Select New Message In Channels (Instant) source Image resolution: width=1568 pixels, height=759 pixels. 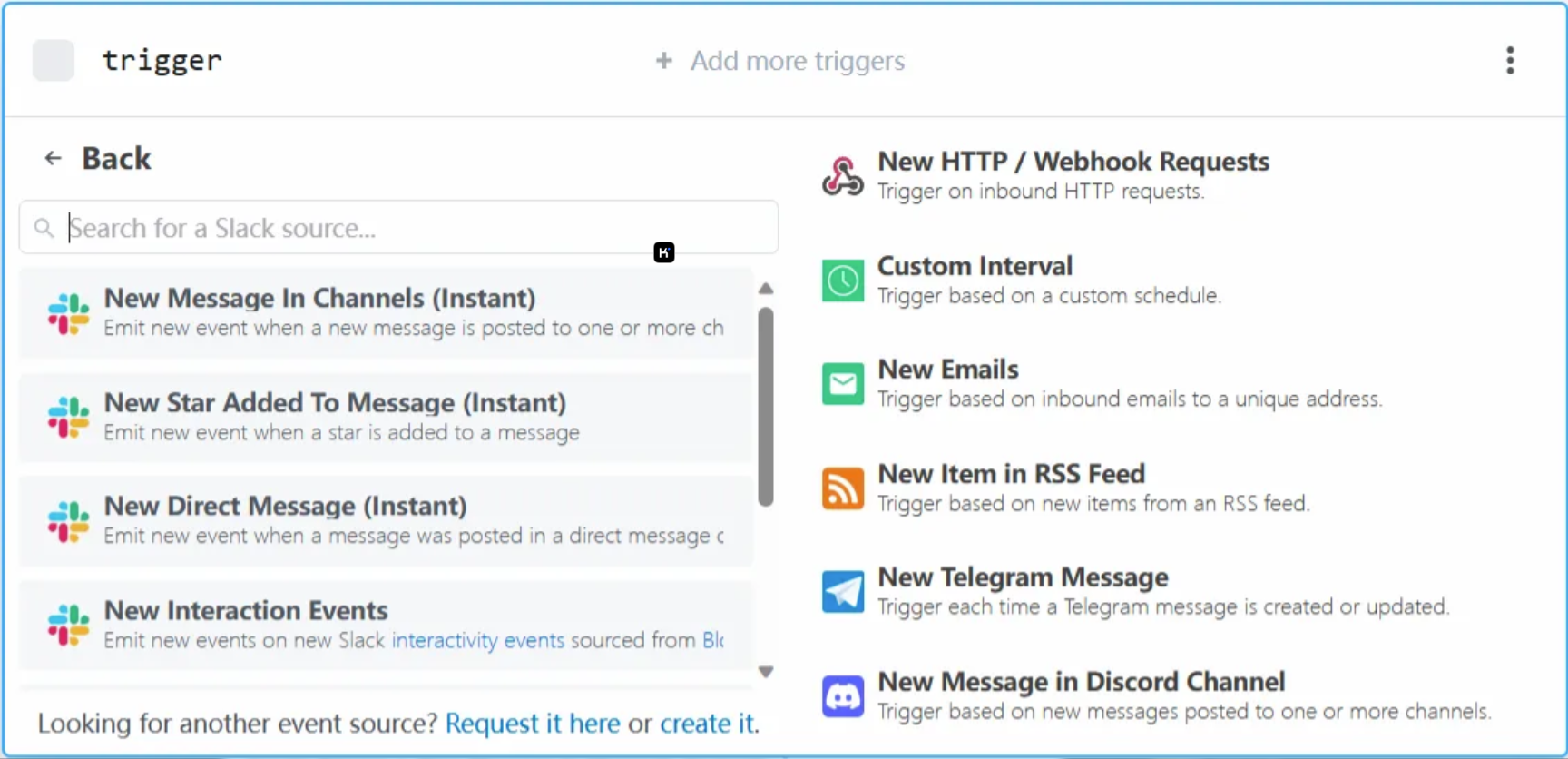386,313
